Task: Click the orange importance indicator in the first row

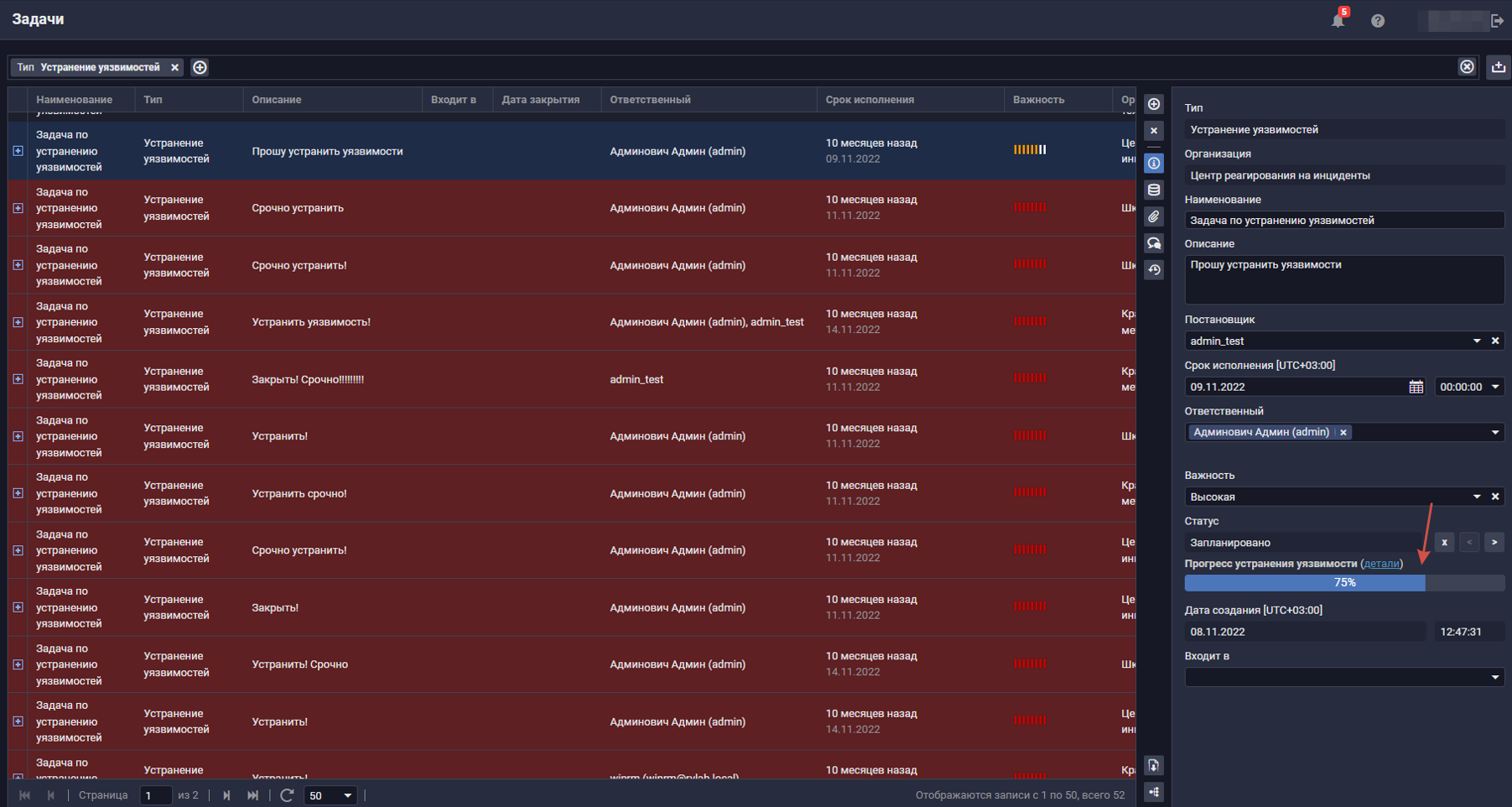Action: 1030,150
